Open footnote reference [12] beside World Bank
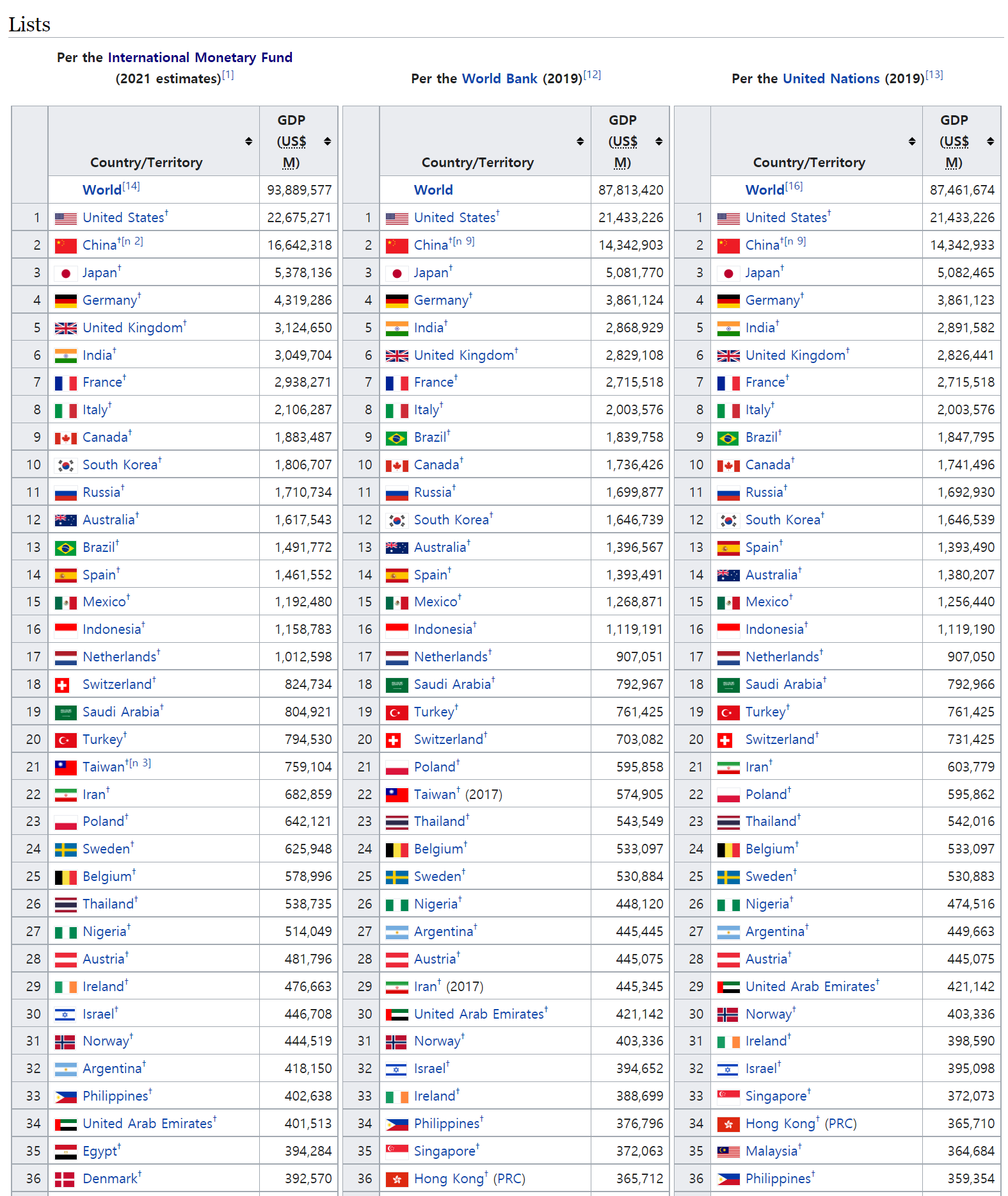1008x1196 pixels. coord(592,75)
